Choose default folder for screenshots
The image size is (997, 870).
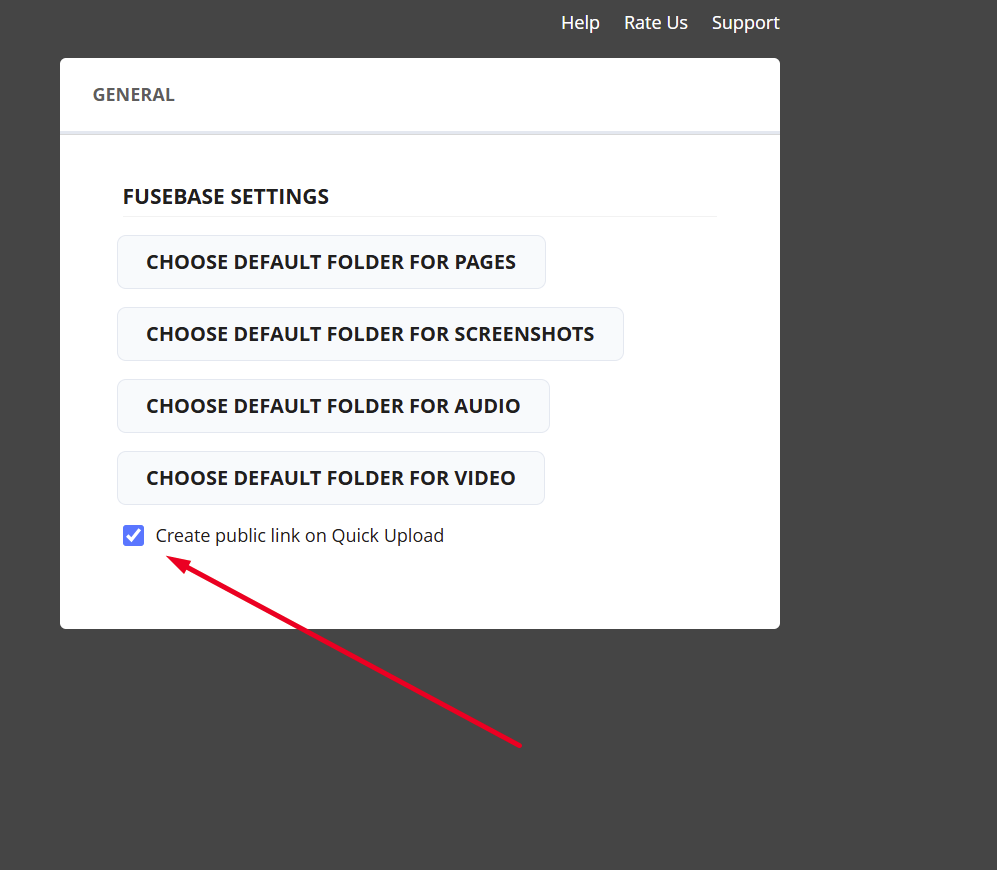point(370,334)
